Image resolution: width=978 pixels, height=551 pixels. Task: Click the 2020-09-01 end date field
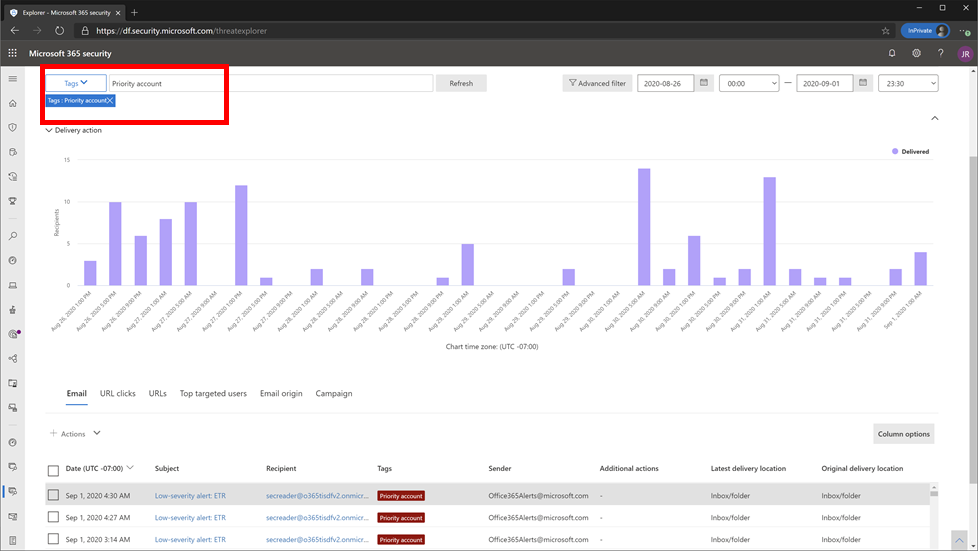click(x=824, y=83)
